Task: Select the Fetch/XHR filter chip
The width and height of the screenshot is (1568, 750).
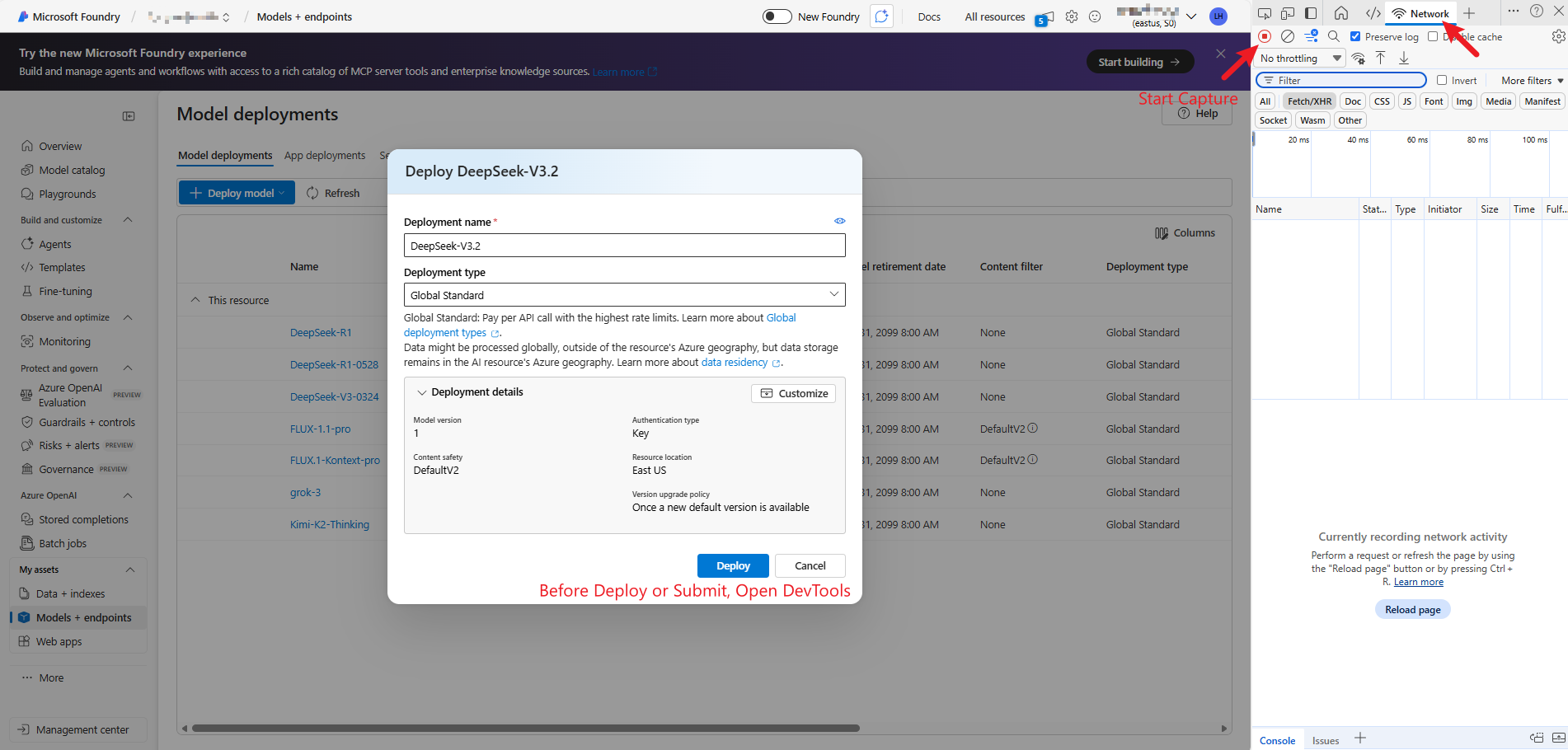Action: click(1309, 101)
